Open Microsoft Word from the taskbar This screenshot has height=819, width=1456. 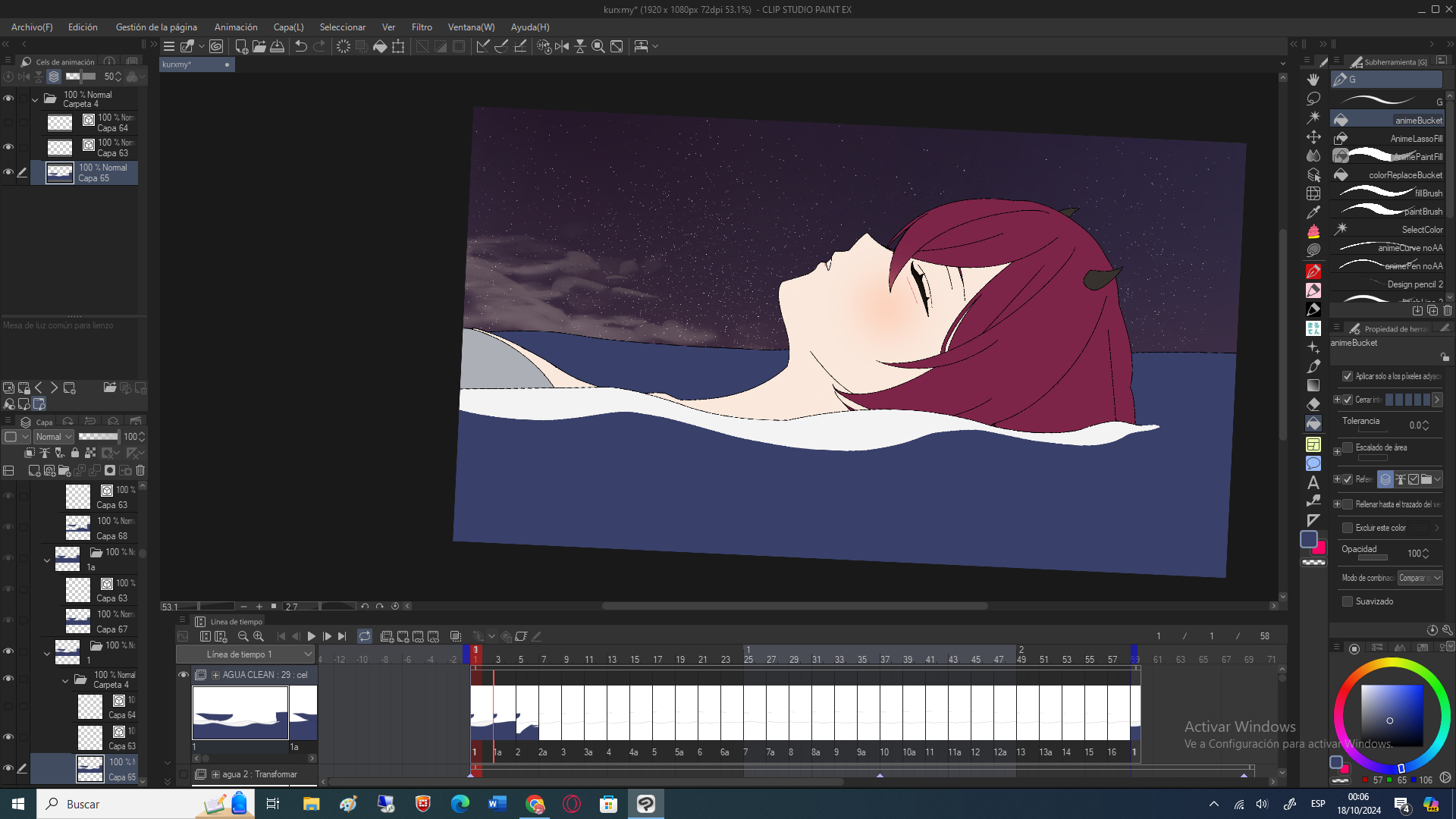click(497, 804)
